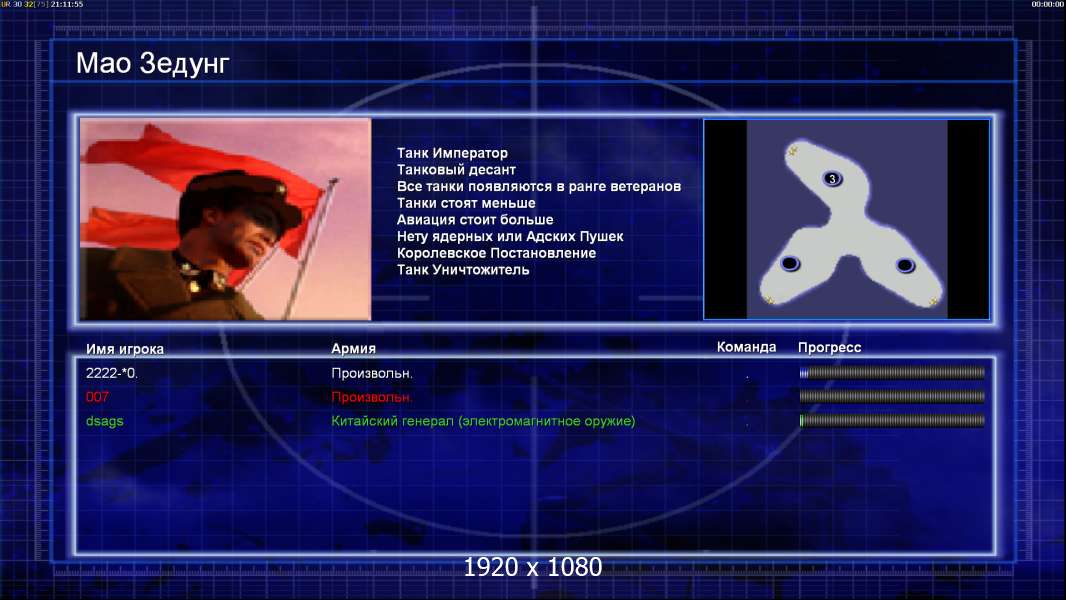Click green player name 'dsags'

tap(105, 421)
